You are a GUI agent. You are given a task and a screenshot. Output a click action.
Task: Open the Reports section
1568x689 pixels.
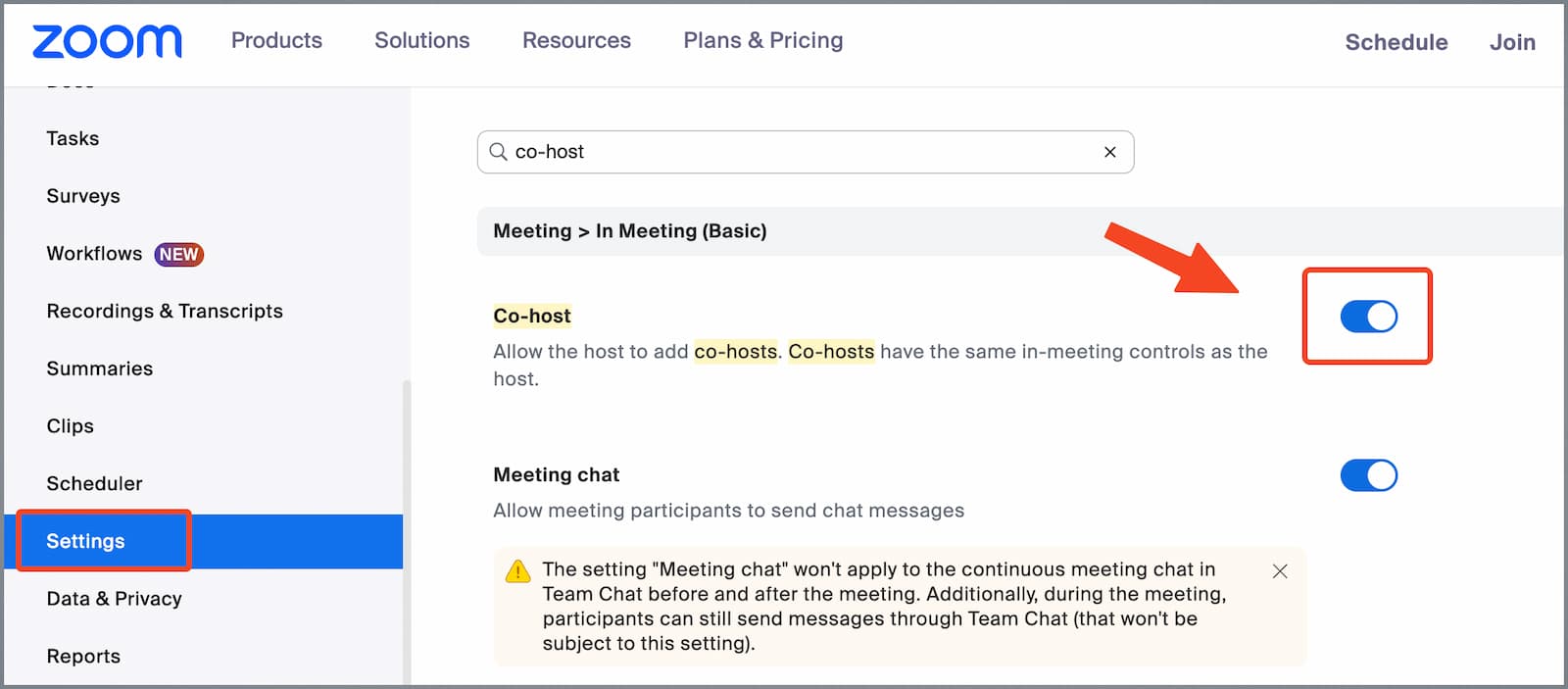pos(83,657)
